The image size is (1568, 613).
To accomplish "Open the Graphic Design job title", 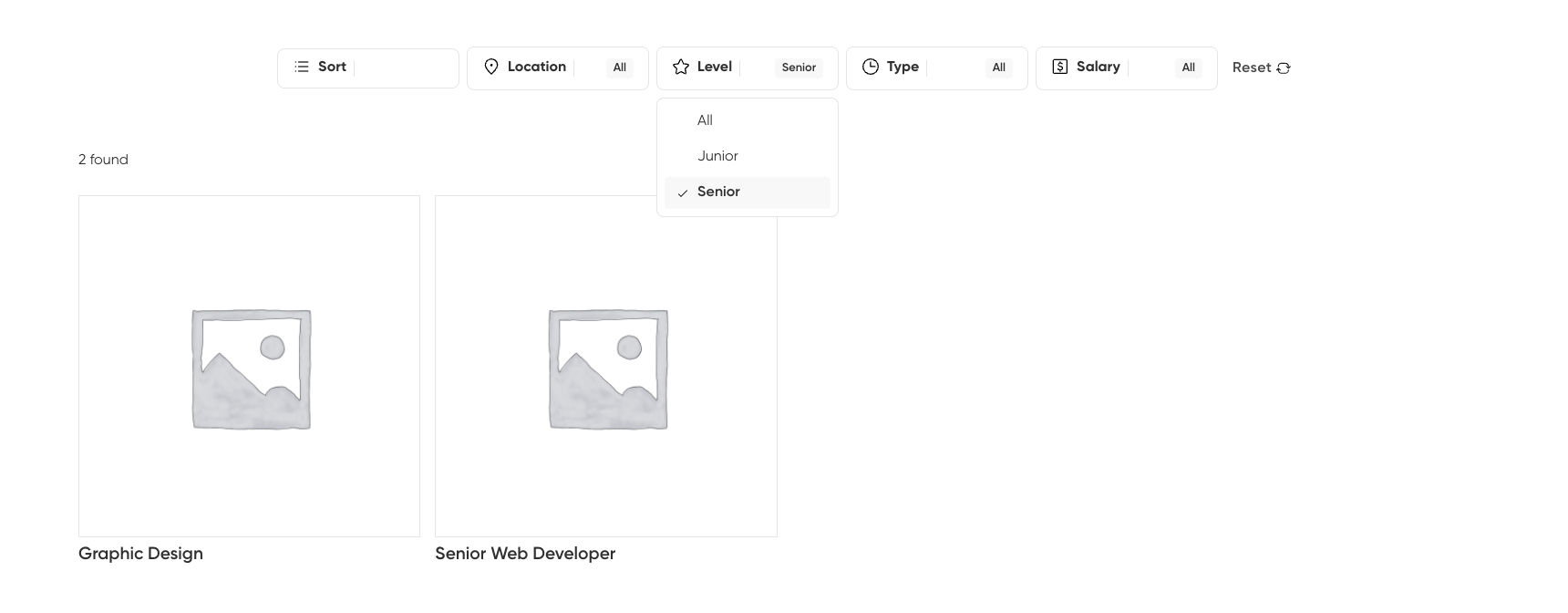I will (x=140, y=554).
